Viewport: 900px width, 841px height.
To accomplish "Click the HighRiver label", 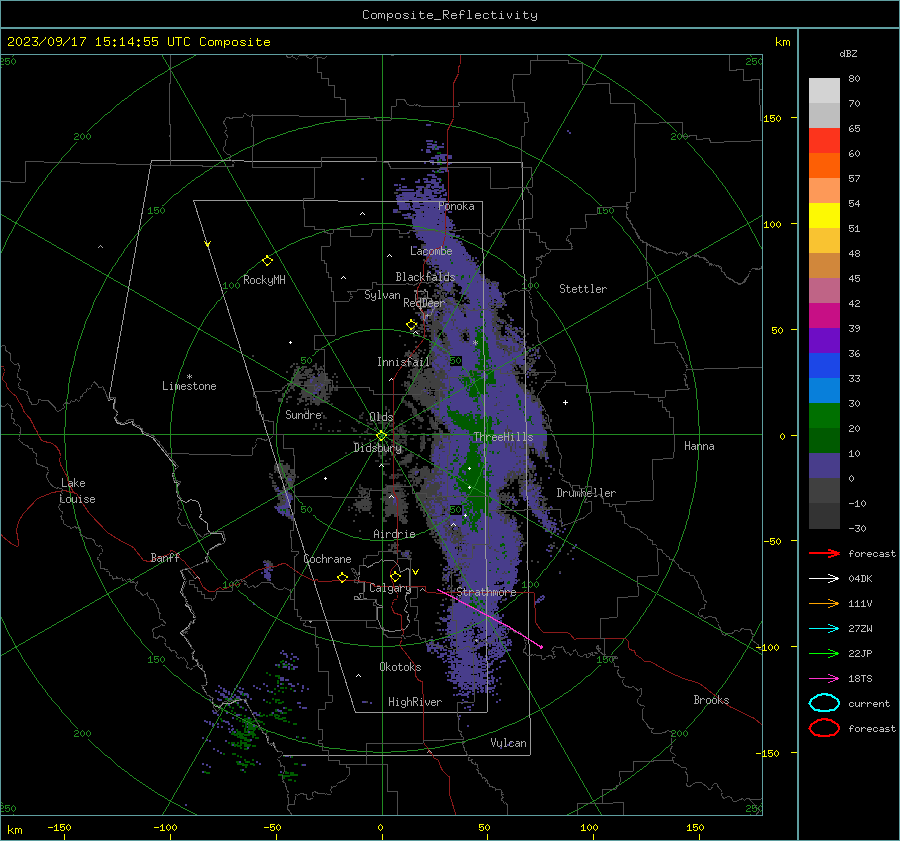I will tap(415, 702).
